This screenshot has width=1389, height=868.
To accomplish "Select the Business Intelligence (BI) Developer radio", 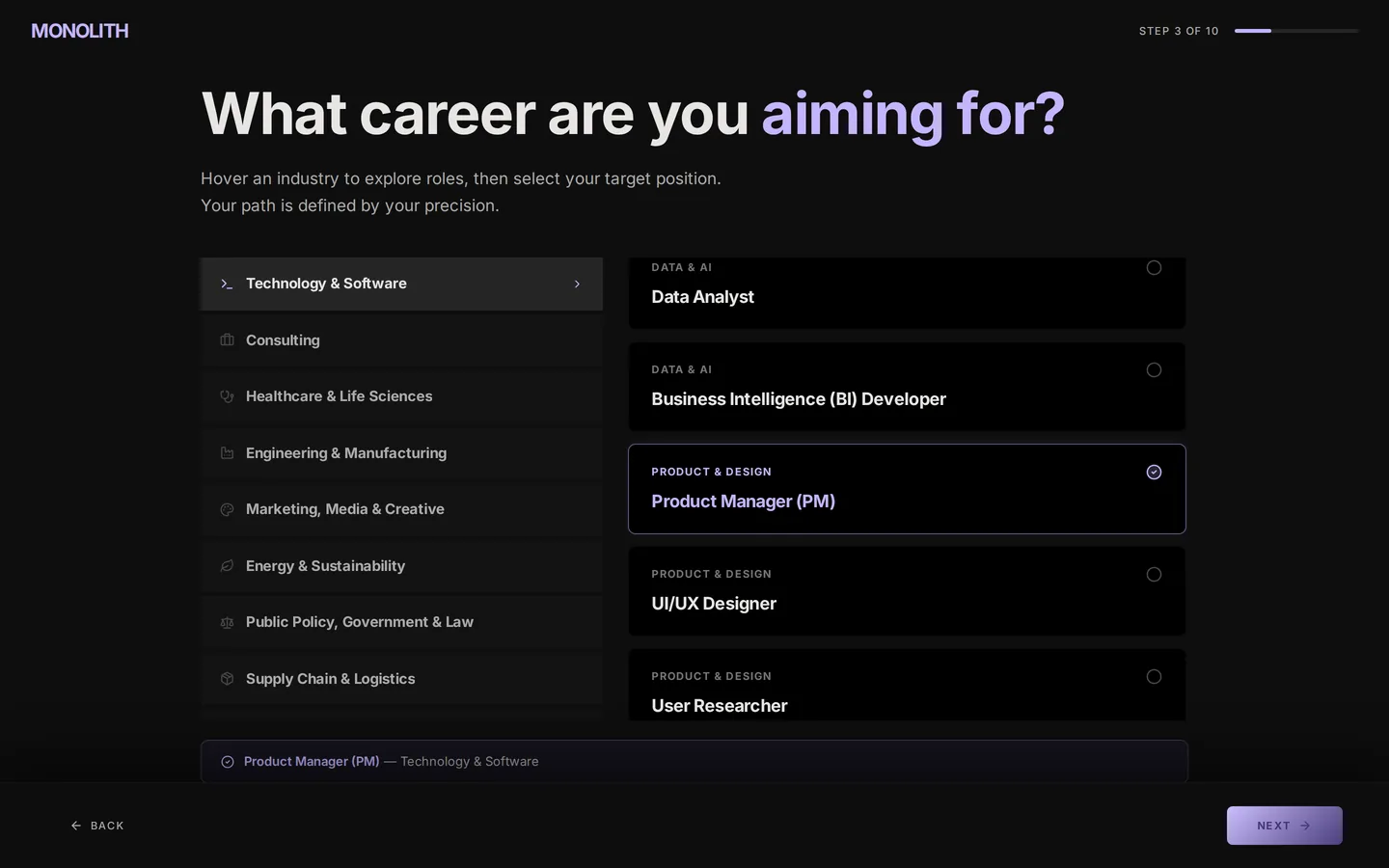I will [x=1154, y=369].
